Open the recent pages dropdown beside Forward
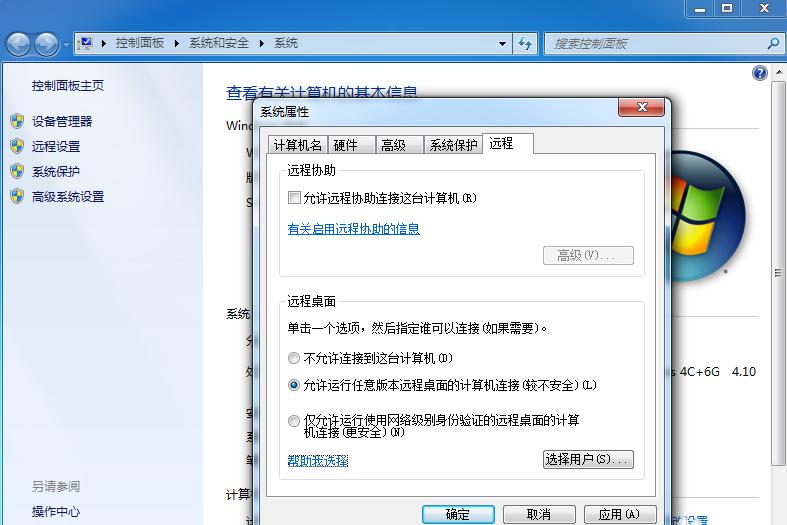The image size is (787, 525). 66,45
